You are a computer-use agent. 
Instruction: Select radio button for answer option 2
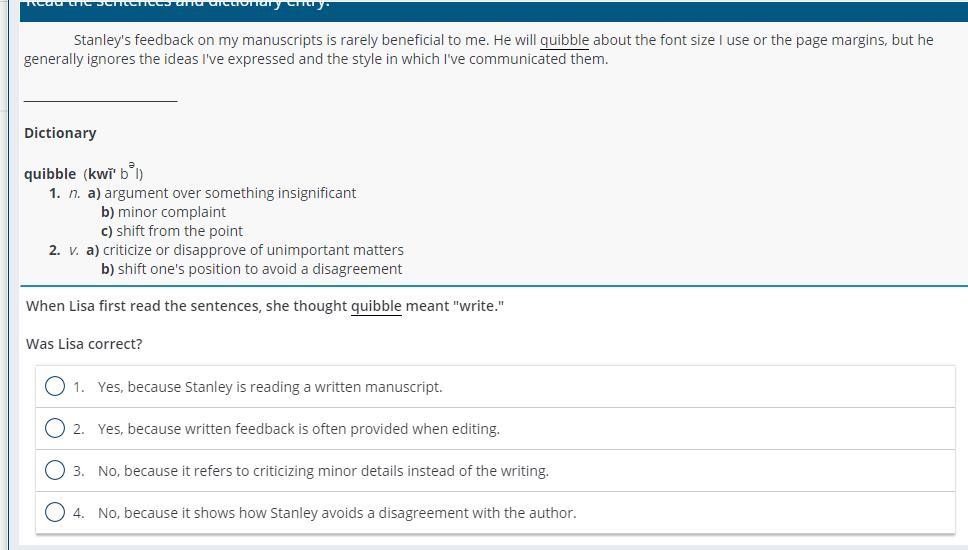click(x=55, y=428)
